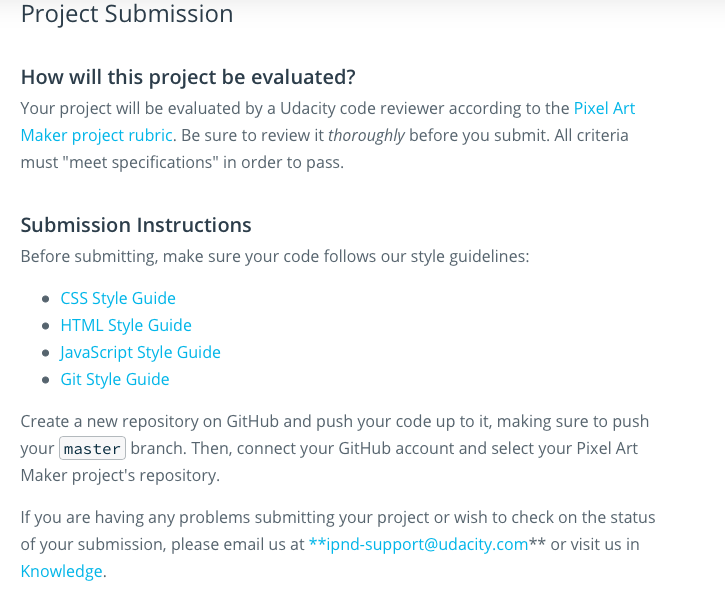Select the Submission Instructions heading
Image resolution: width=725 pixels, height=596 pixels.
pos(136,225)
